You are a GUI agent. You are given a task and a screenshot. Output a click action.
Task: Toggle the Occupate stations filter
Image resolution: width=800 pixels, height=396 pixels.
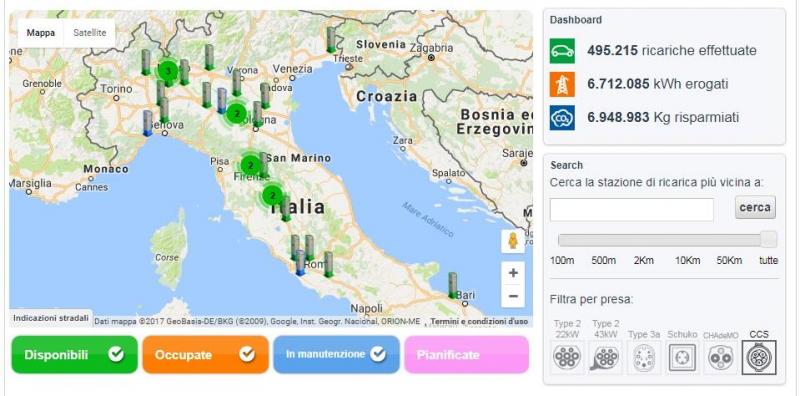(x=206, y=355)
